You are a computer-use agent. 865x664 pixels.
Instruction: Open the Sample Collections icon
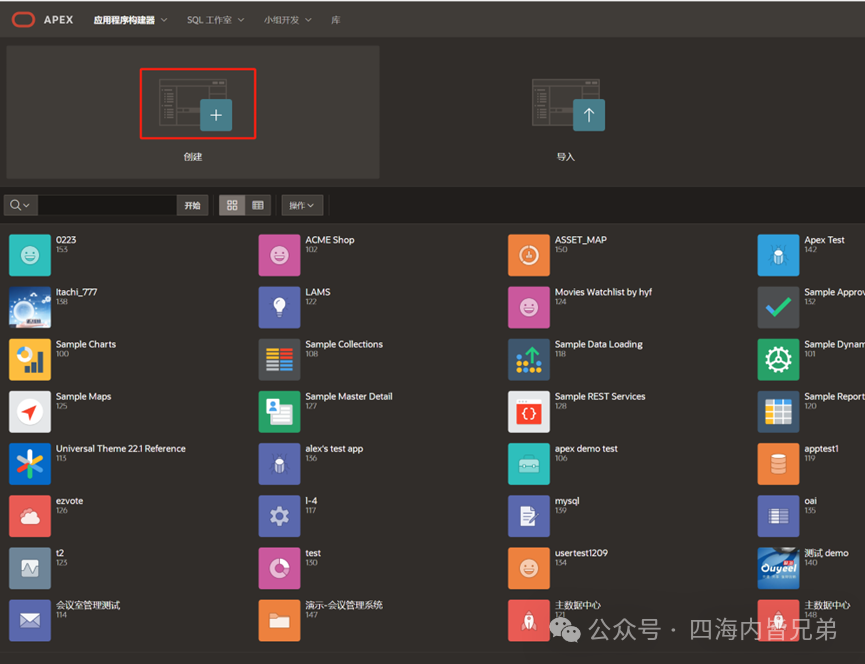(x=279, y=360)
